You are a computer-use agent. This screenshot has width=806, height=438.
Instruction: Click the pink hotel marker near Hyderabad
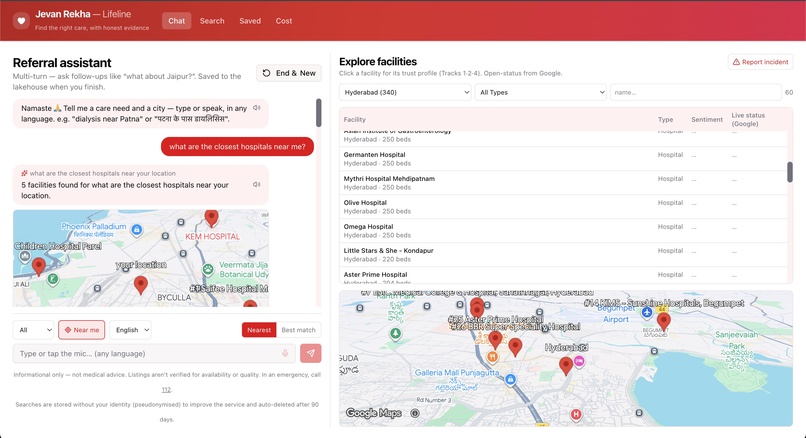click(x=579, y=361)
